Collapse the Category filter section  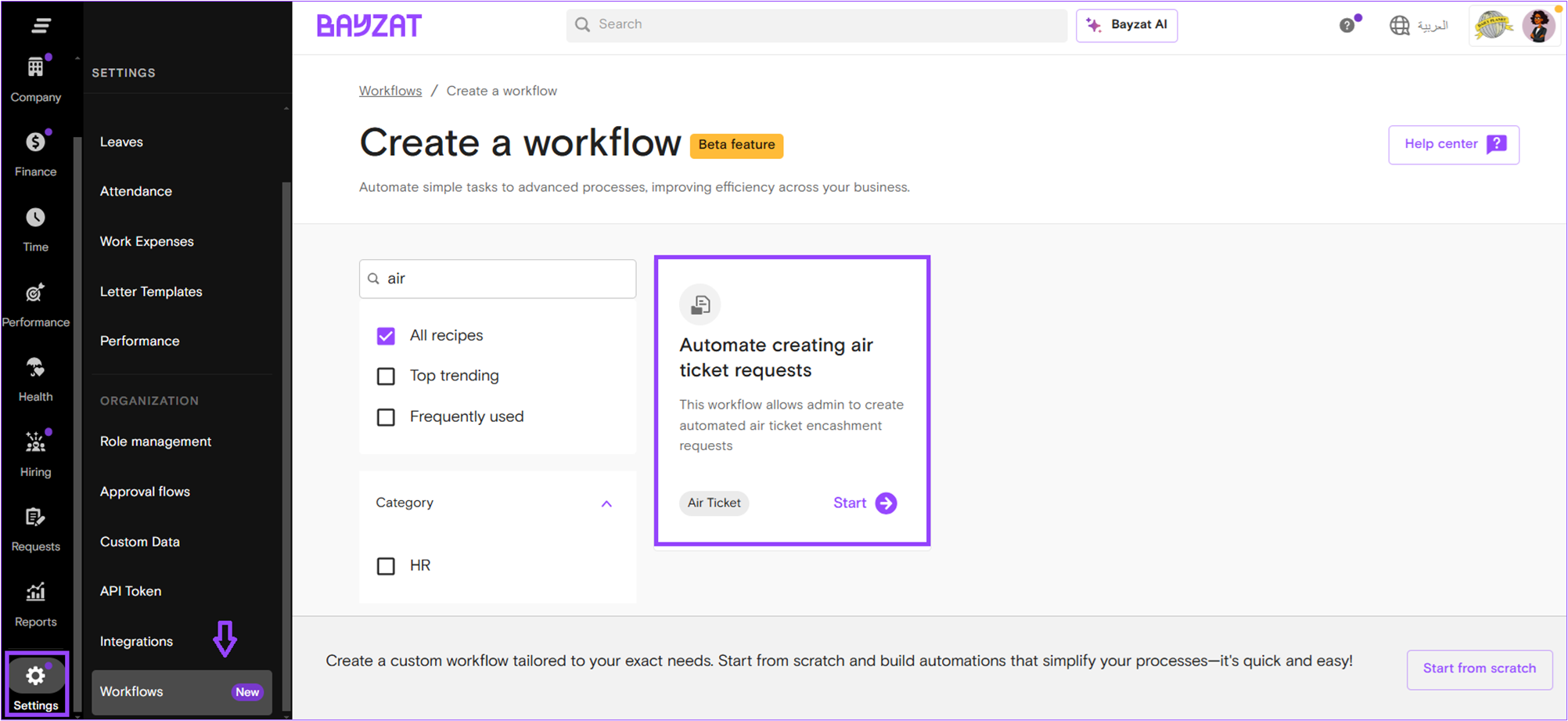coord(606,503)
